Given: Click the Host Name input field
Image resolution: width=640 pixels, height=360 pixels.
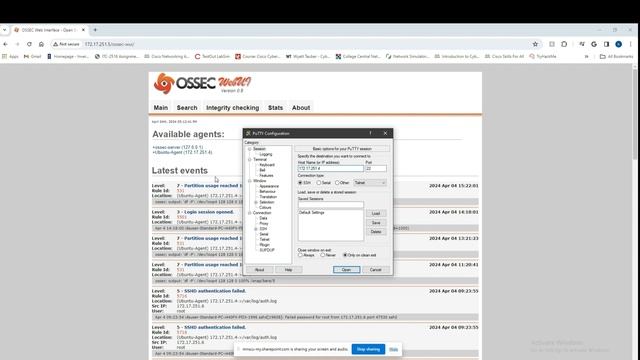Looking at the screenshot, I should [331, 169].
